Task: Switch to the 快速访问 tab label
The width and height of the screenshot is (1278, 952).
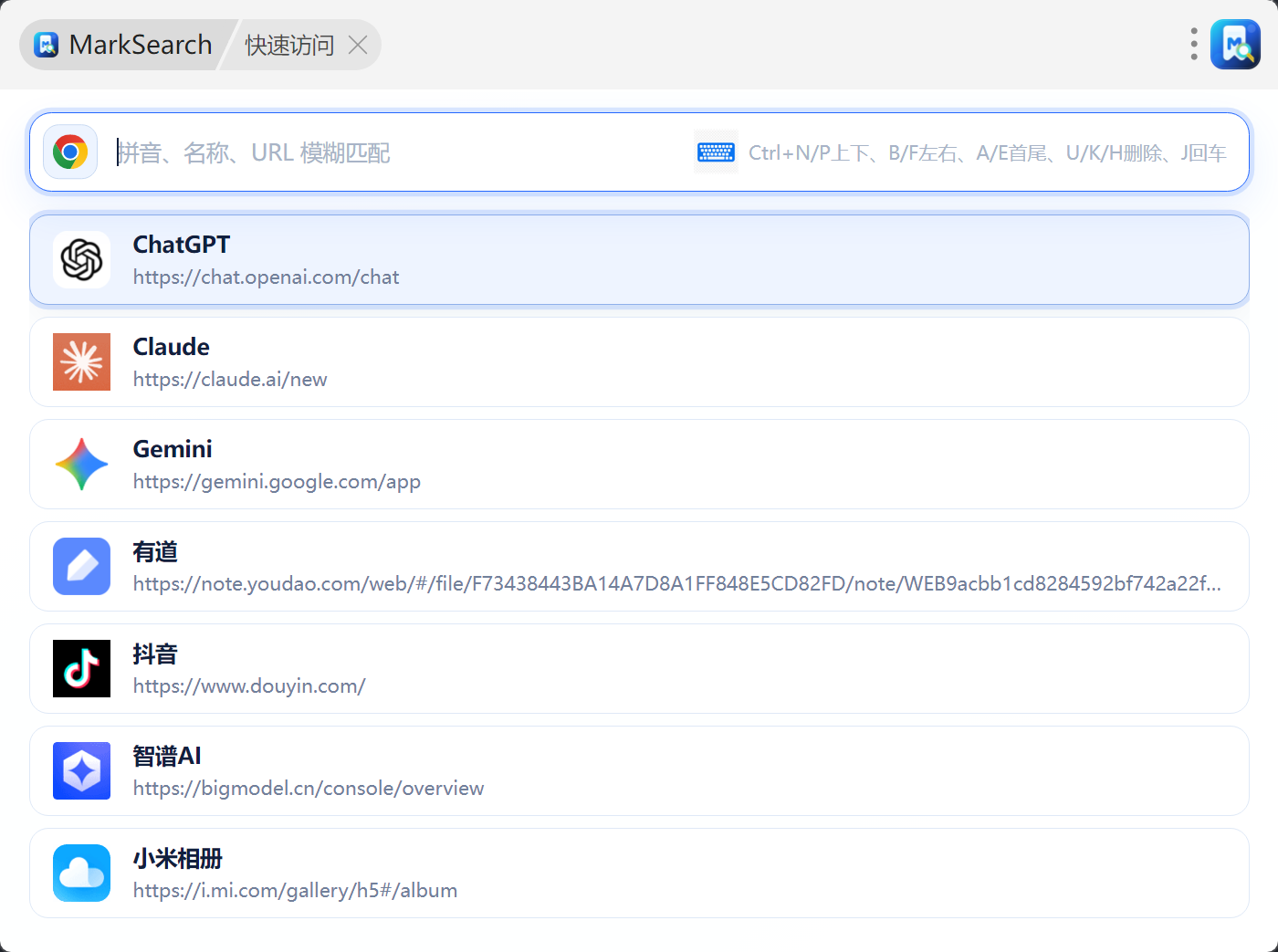Action: (290, 46)
